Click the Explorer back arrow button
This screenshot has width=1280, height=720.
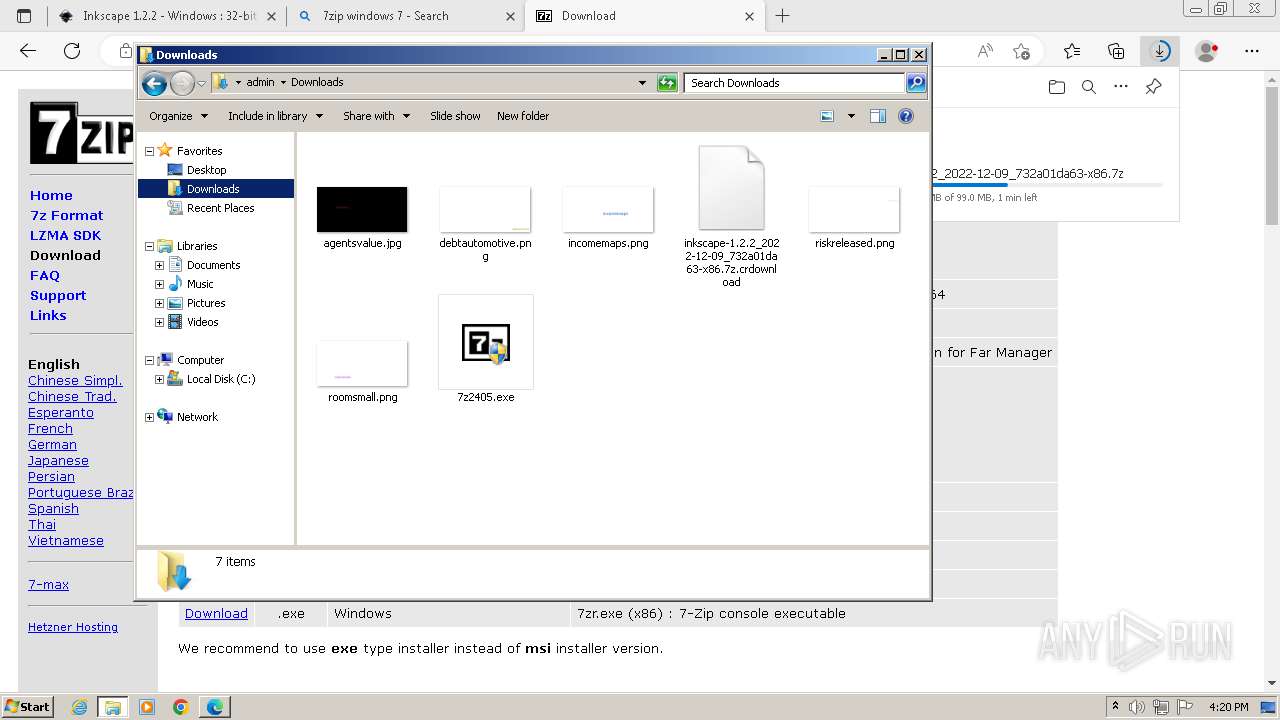(x=154, y=83)
